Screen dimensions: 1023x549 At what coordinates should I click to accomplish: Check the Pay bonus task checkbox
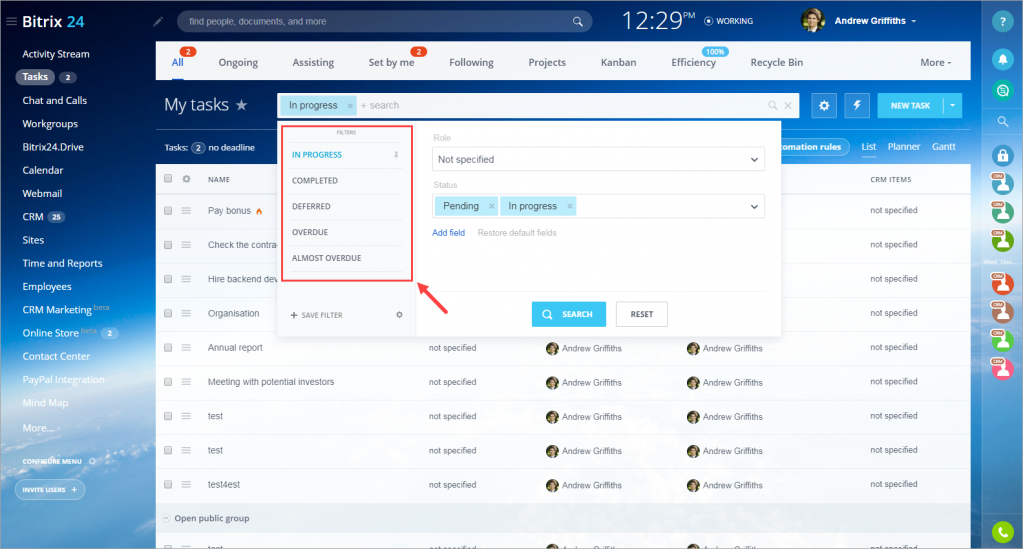(168, 210)
